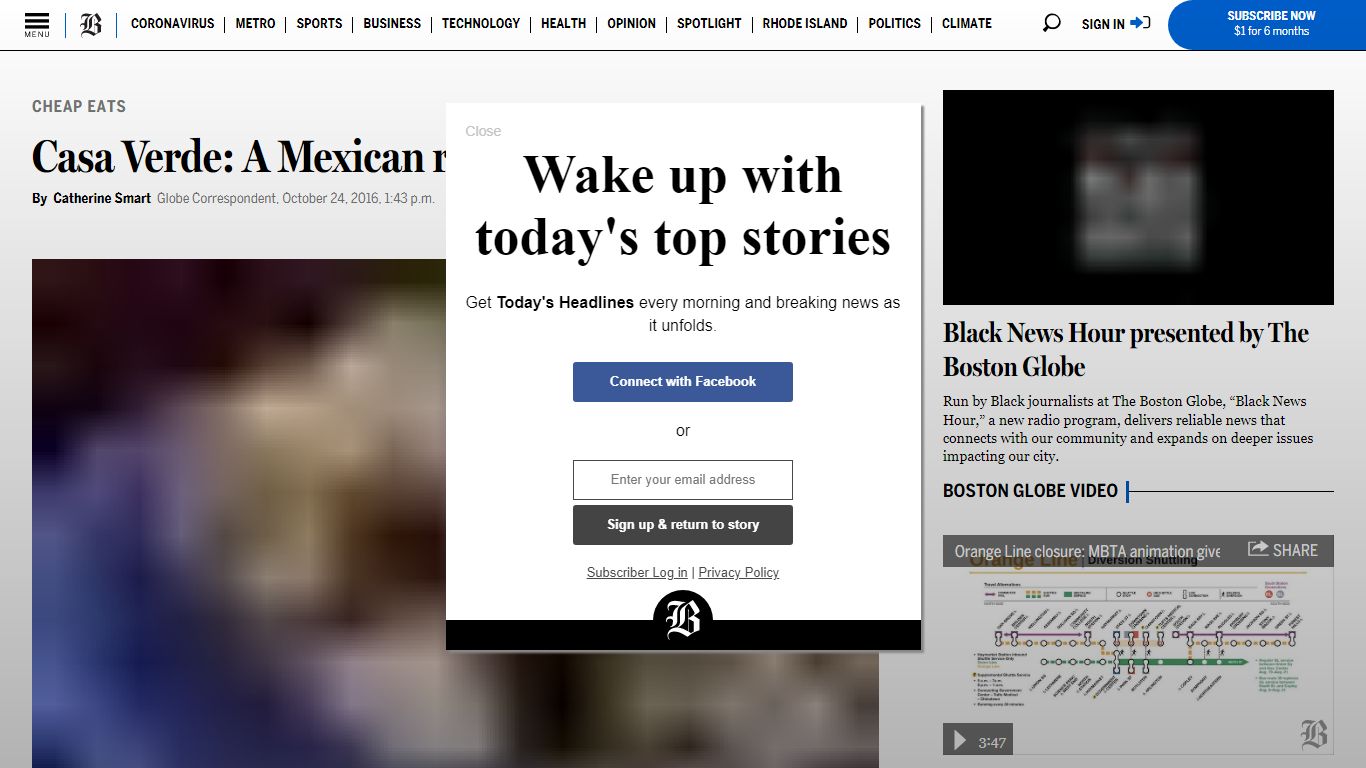Click the Casa Verde article headline
Screen dimensions: 1366x768
click(238, 157)
